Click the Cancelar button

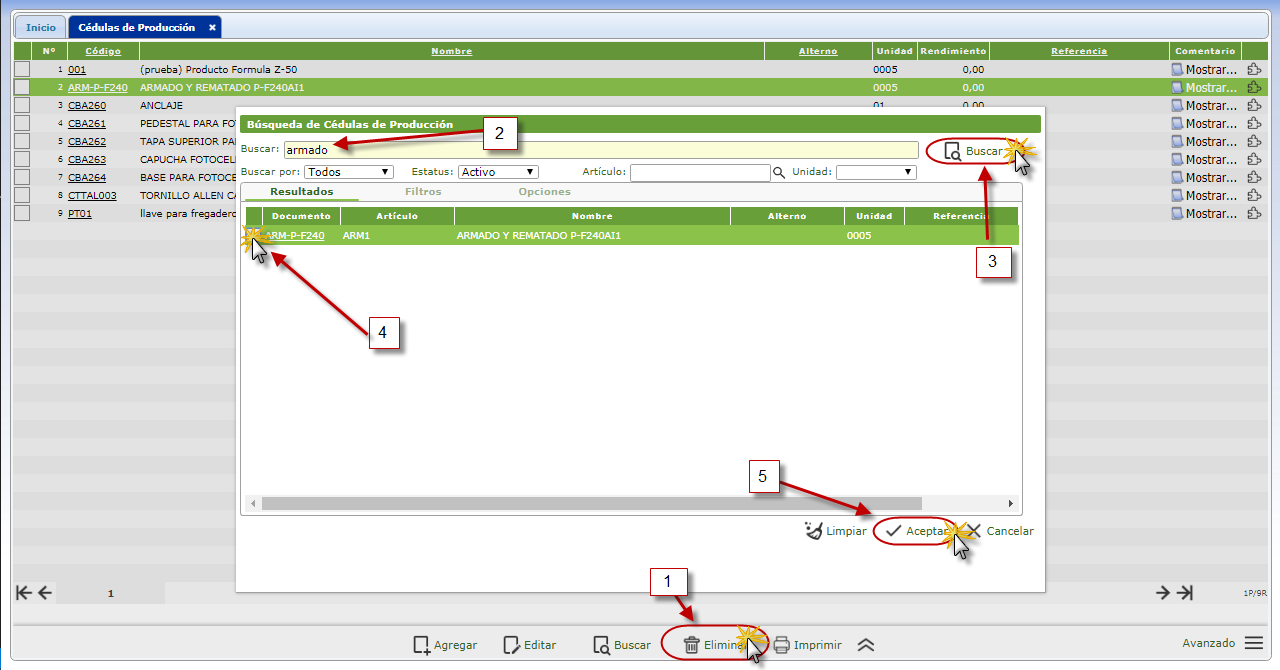[1001, 531]
